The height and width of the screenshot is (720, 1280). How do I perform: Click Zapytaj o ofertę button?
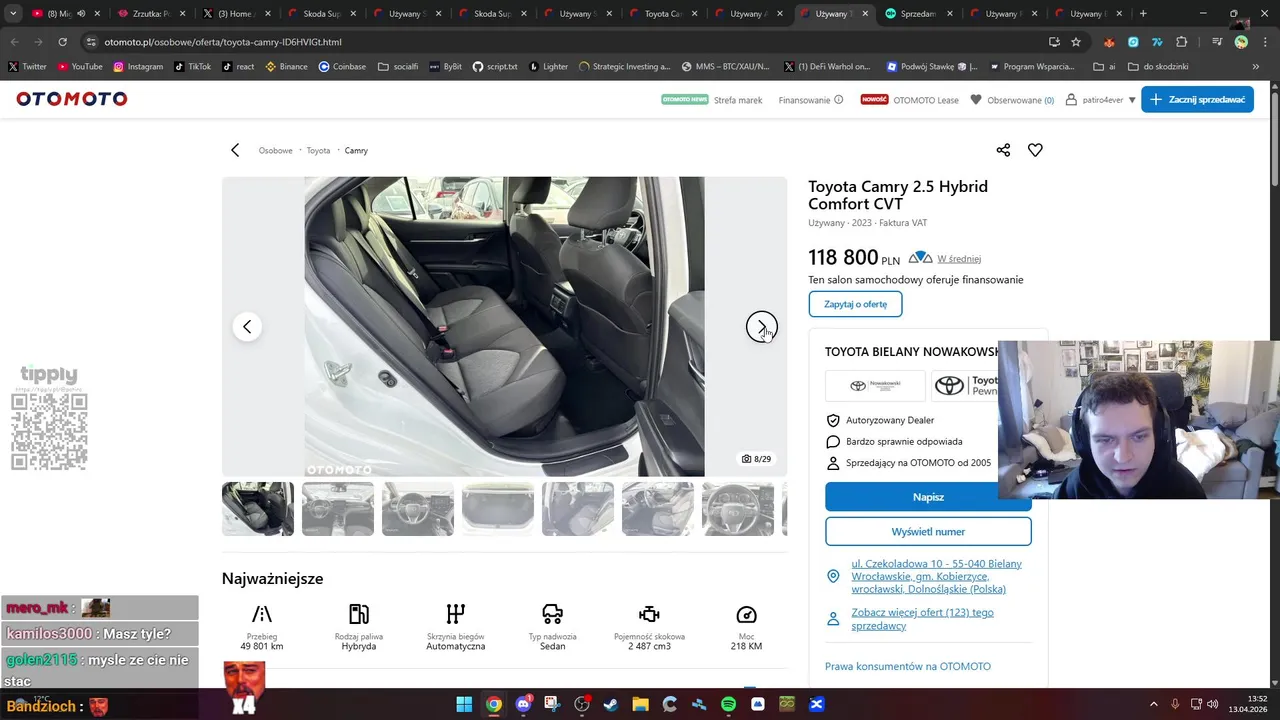click(855, 304)
